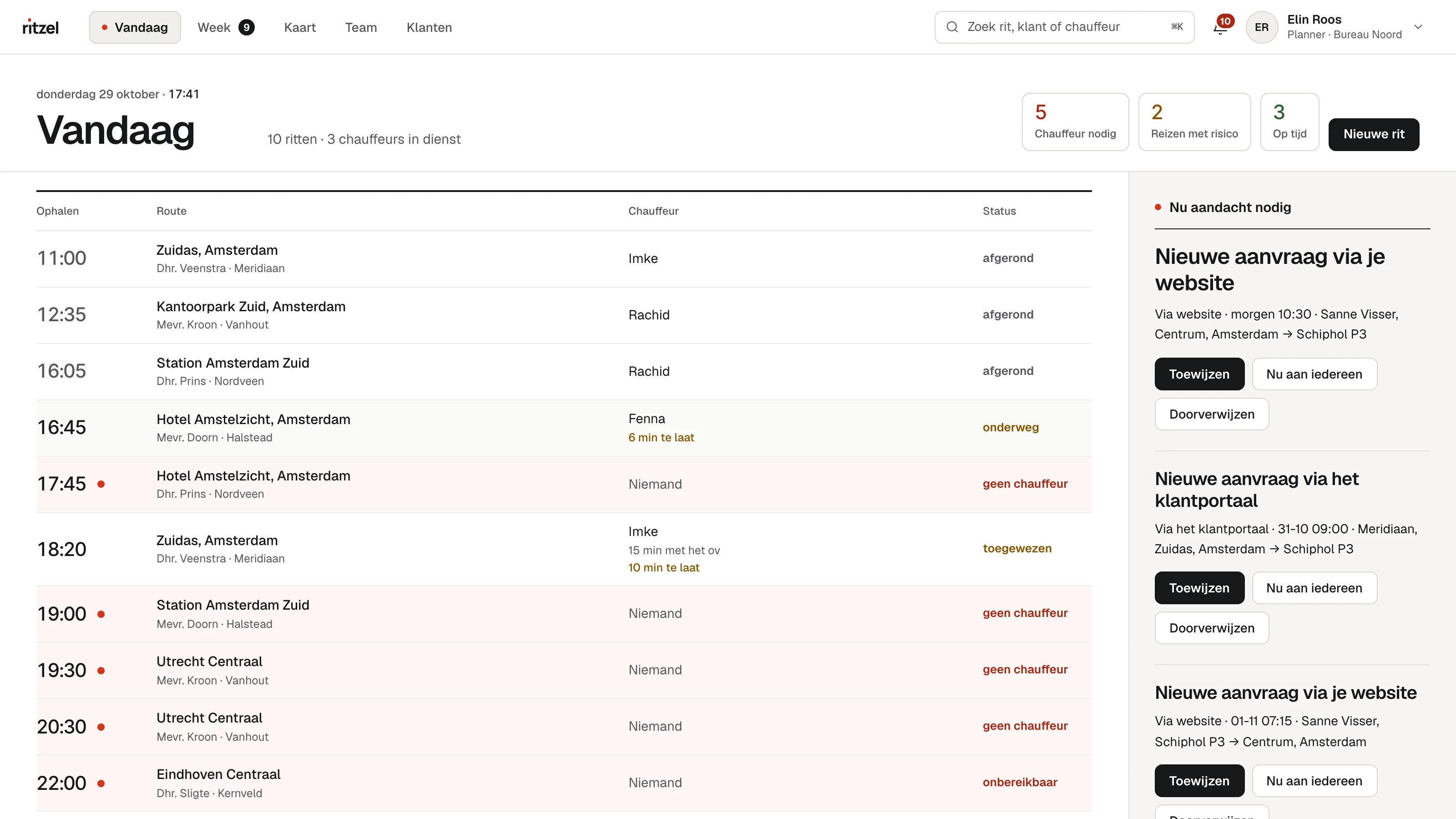This screenshot has height=819, width=1456.
Task: Click the onbereikbaar status
Action: pos(1020,782)
